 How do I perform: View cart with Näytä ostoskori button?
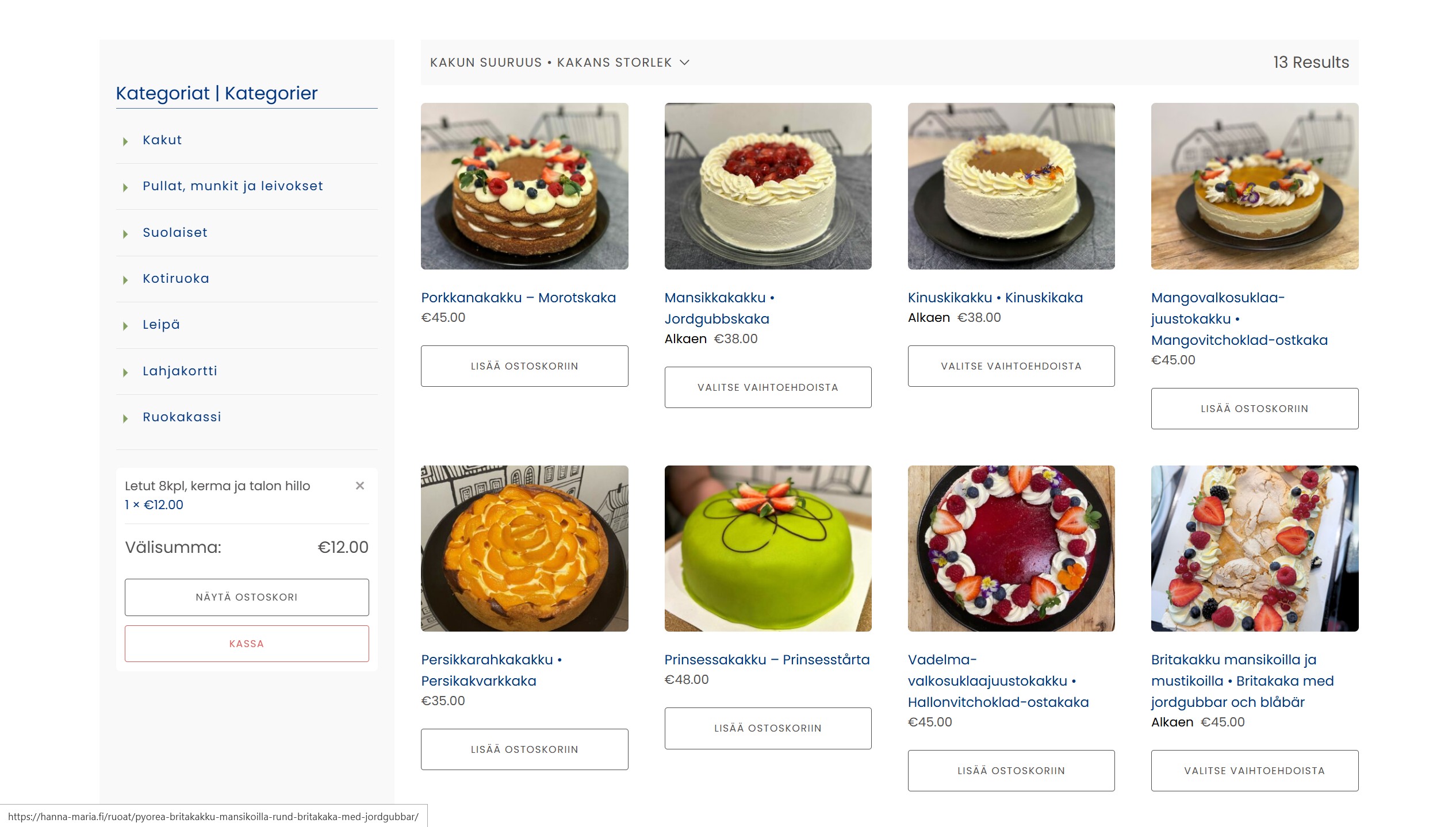[x=247, y=597]
